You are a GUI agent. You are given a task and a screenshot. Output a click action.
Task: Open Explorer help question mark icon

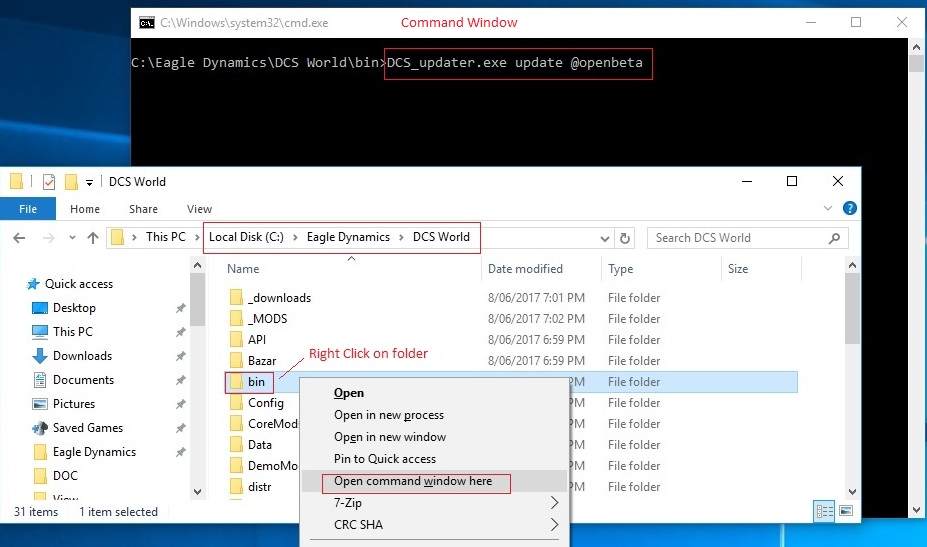850,208
